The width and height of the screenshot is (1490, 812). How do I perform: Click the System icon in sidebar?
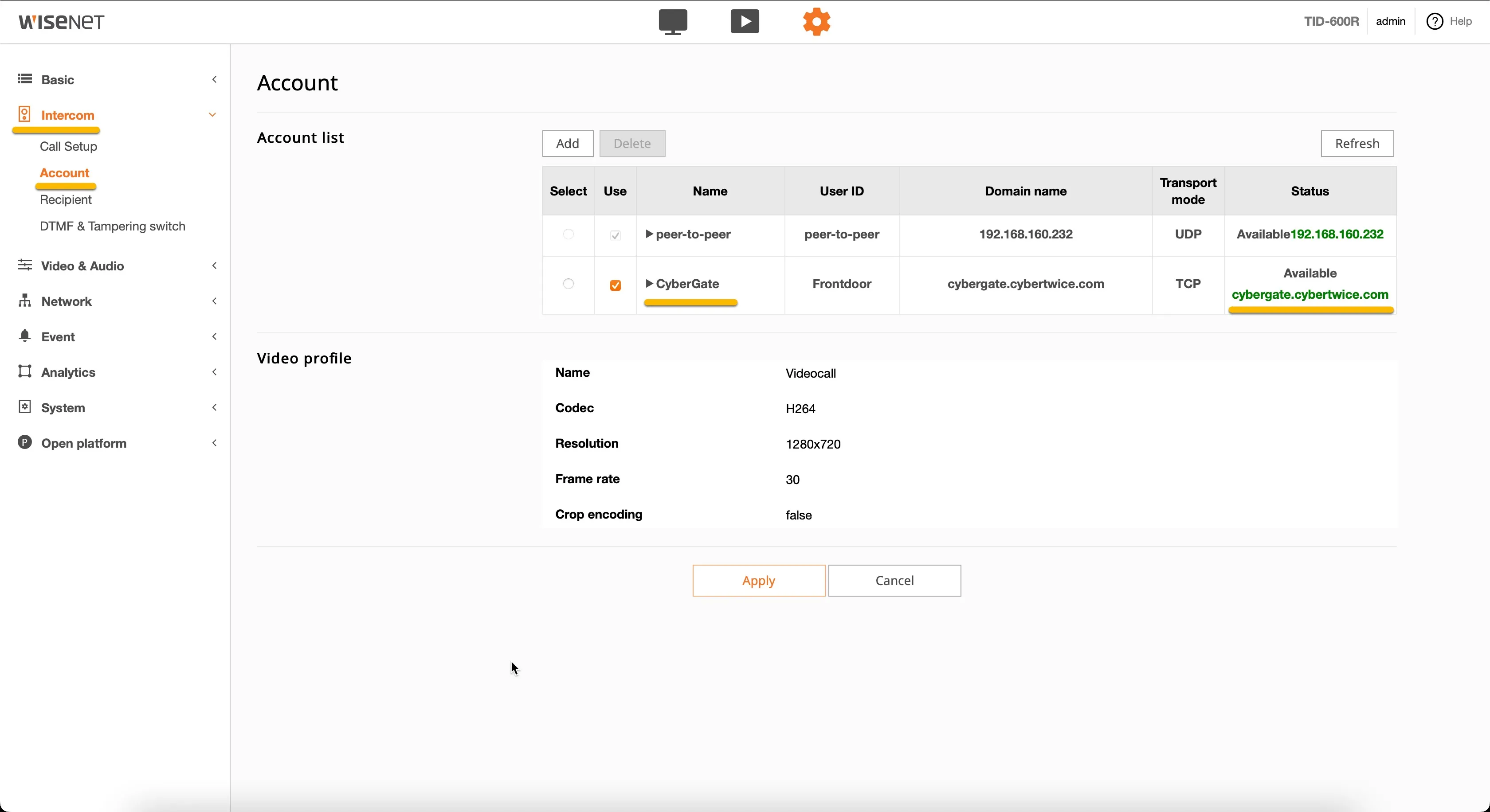pyautogui.click(x=24, y=407)
